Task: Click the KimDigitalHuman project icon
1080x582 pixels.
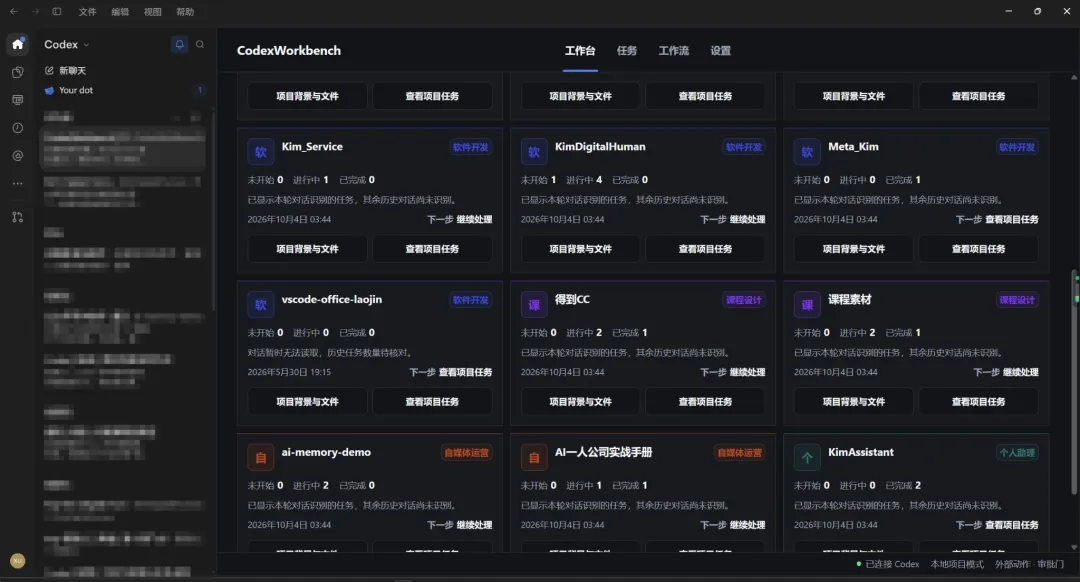Action: pyautogui.click(x=534, y=152)
